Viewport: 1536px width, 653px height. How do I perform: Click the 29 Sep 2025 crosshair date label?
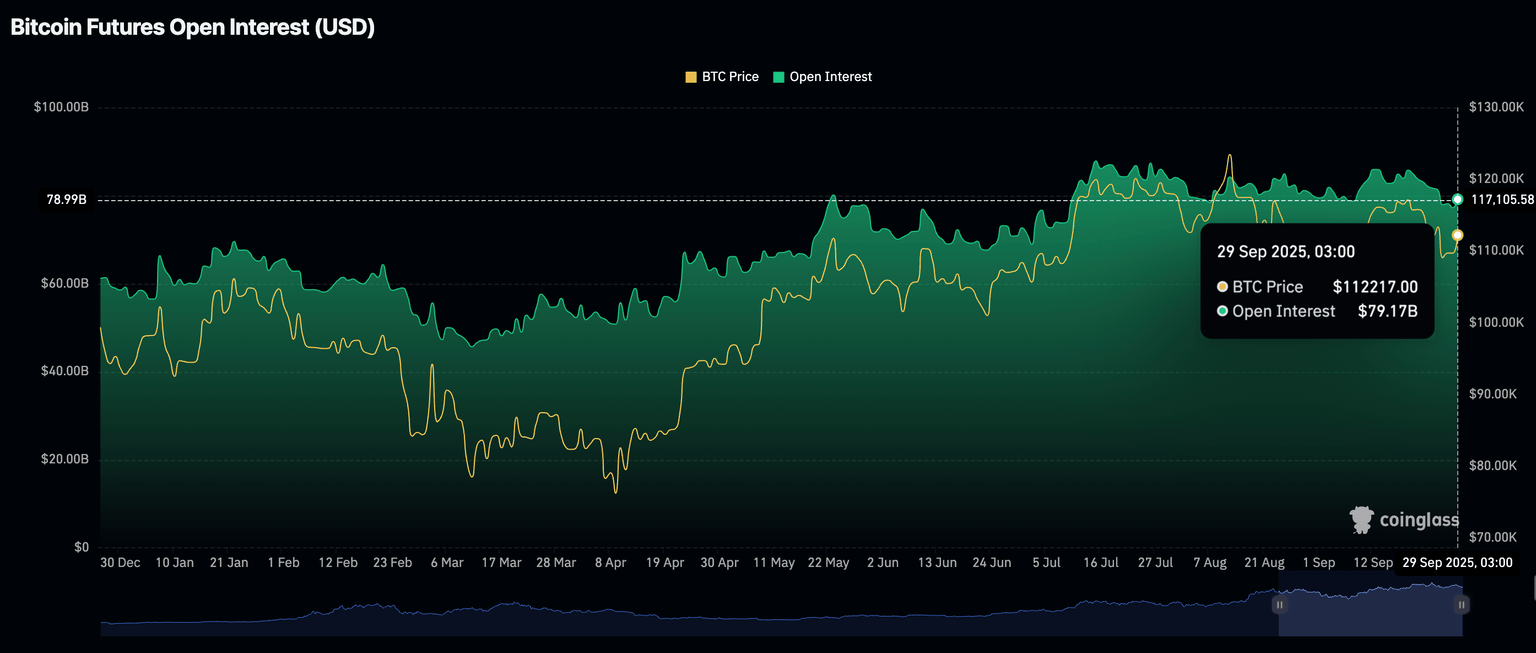click(1457, 563)
